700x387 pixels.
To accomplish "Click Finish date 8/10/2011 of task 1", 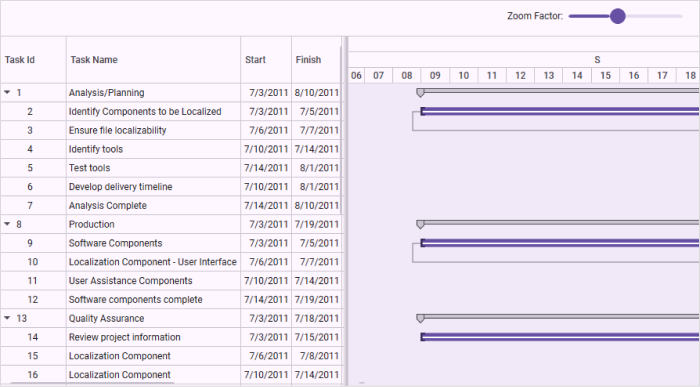I will click(317, 92).
